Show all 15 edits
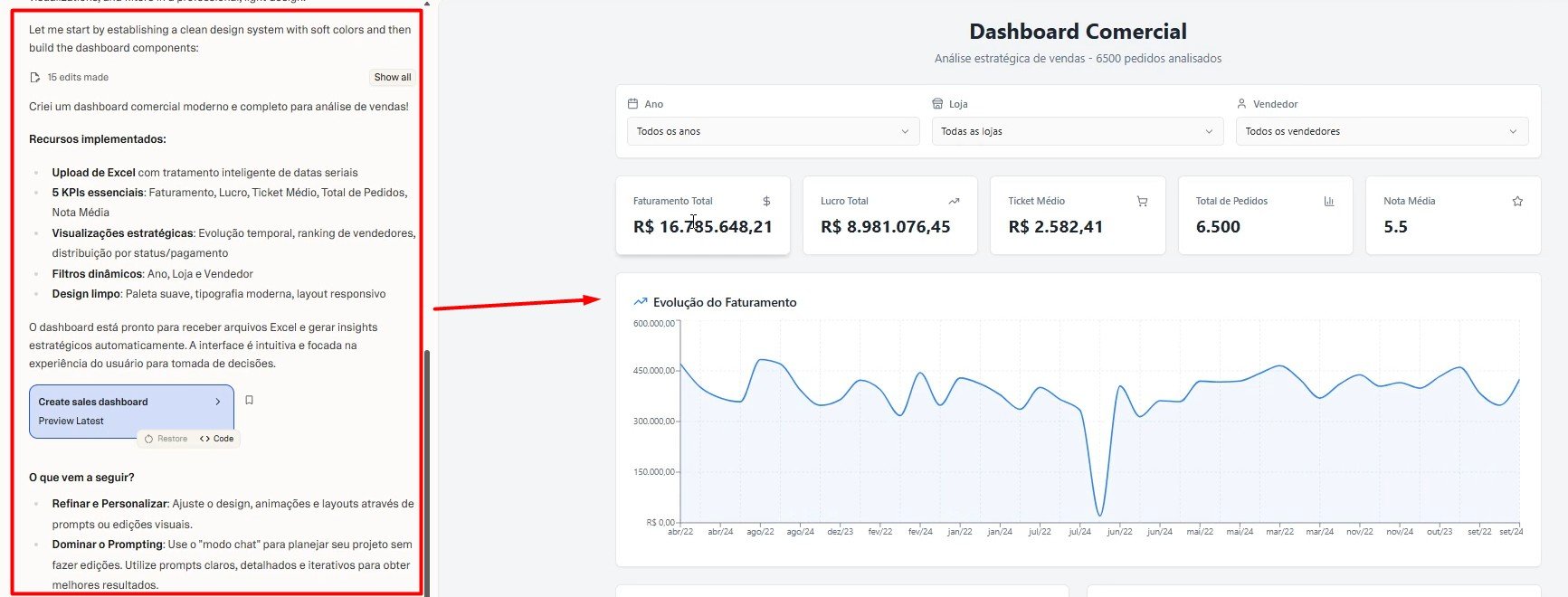 (393, 78)
